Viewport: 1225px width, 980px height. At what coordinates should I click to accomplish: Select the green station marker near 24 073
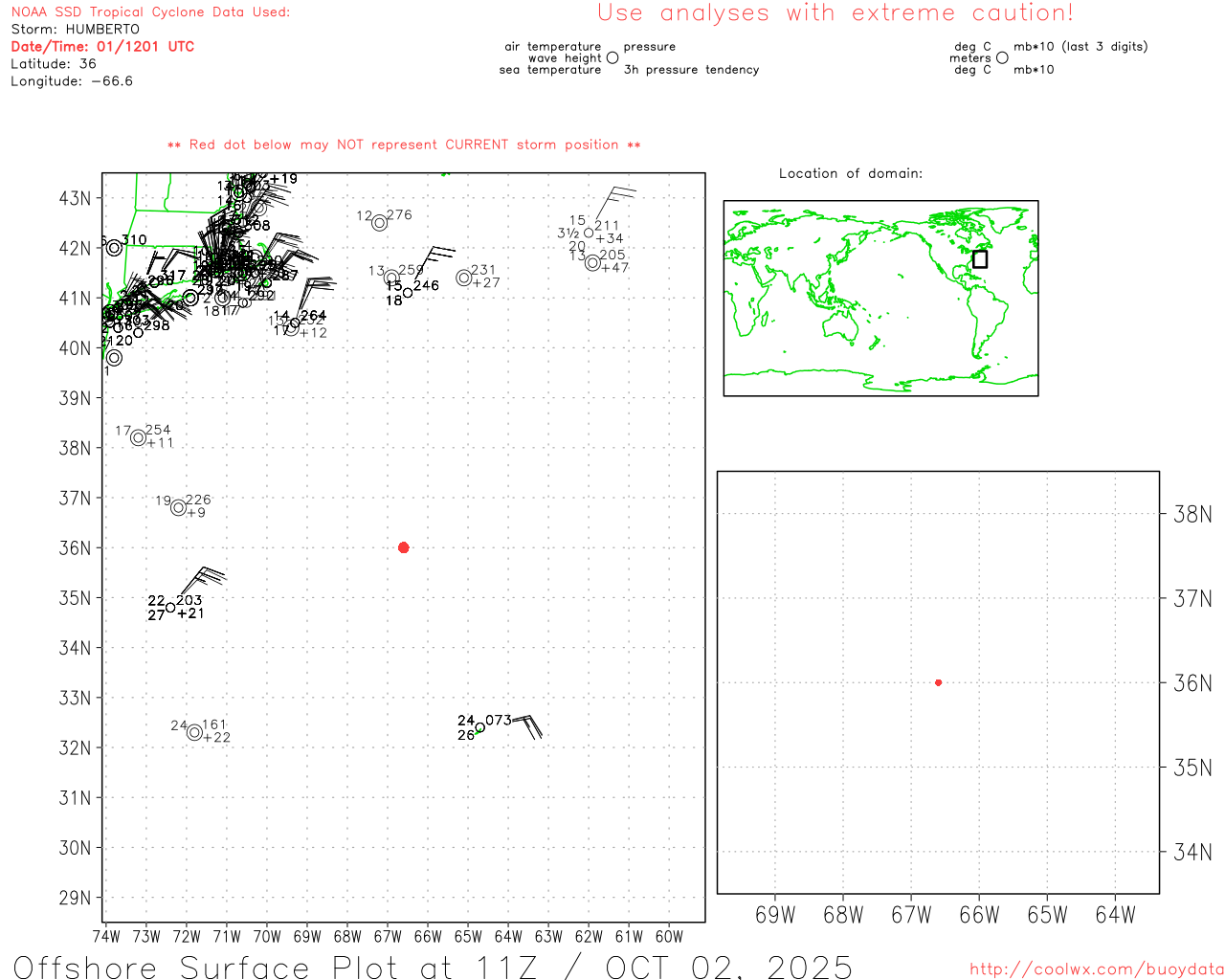480,728
